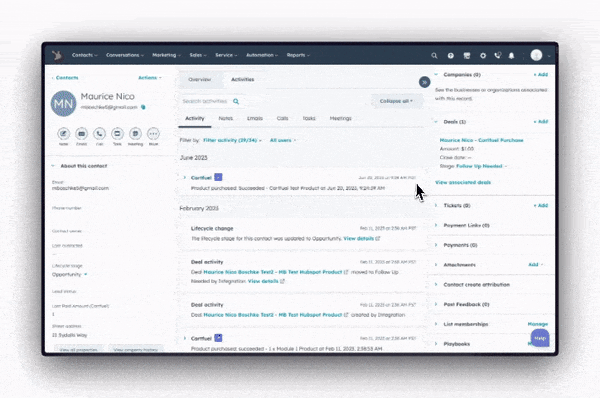Viewport: 600px width, 398px height.
Task: Click the Meeting action icon
Action: point(135,134)
